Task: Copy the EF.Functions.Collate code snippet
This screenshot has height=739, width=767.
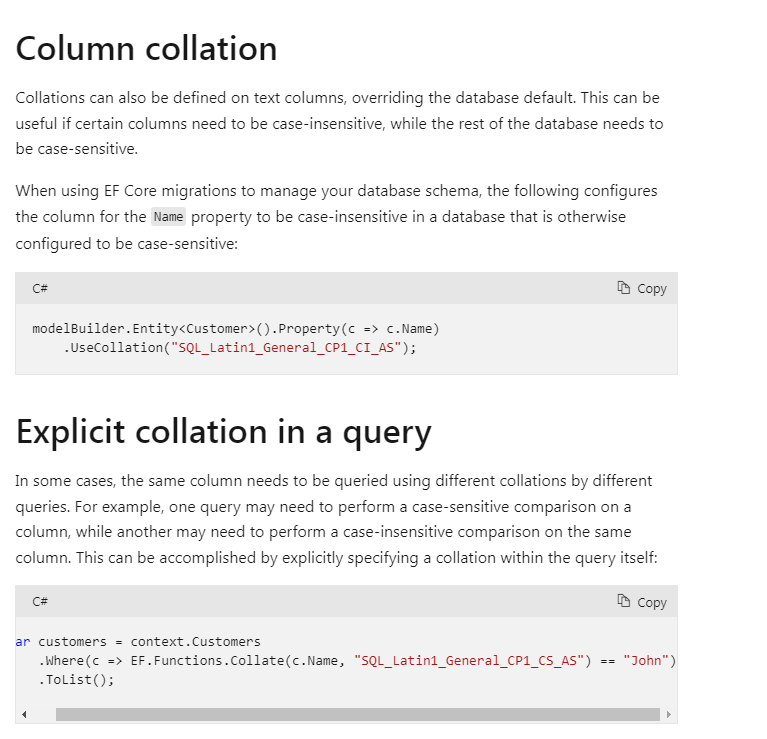Action: click(642, 602)
